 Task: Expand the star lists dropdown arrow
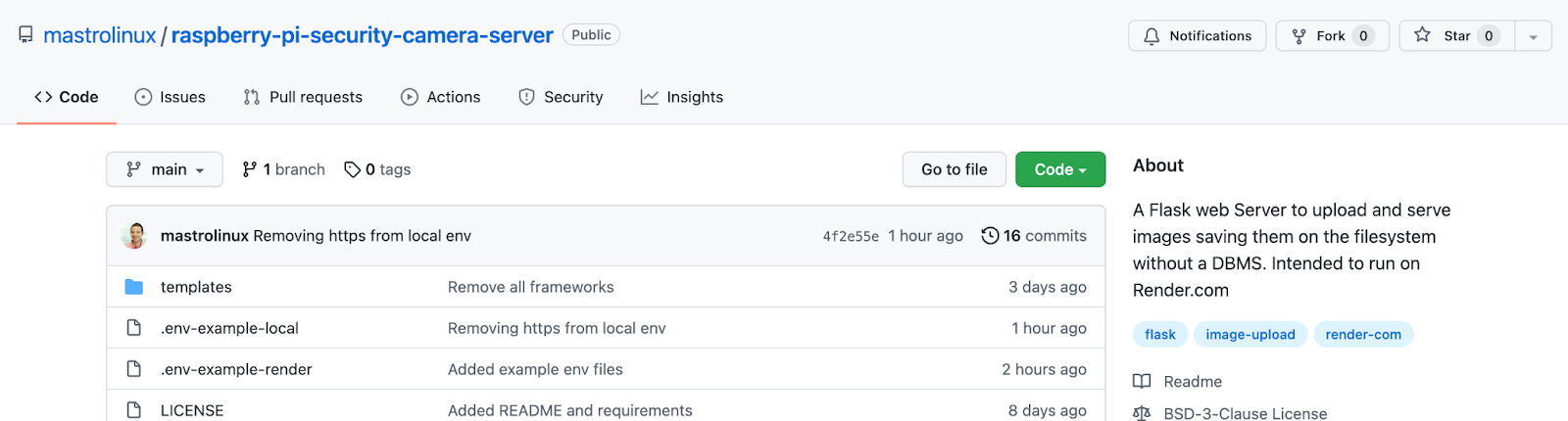[x=1533, y=36]
